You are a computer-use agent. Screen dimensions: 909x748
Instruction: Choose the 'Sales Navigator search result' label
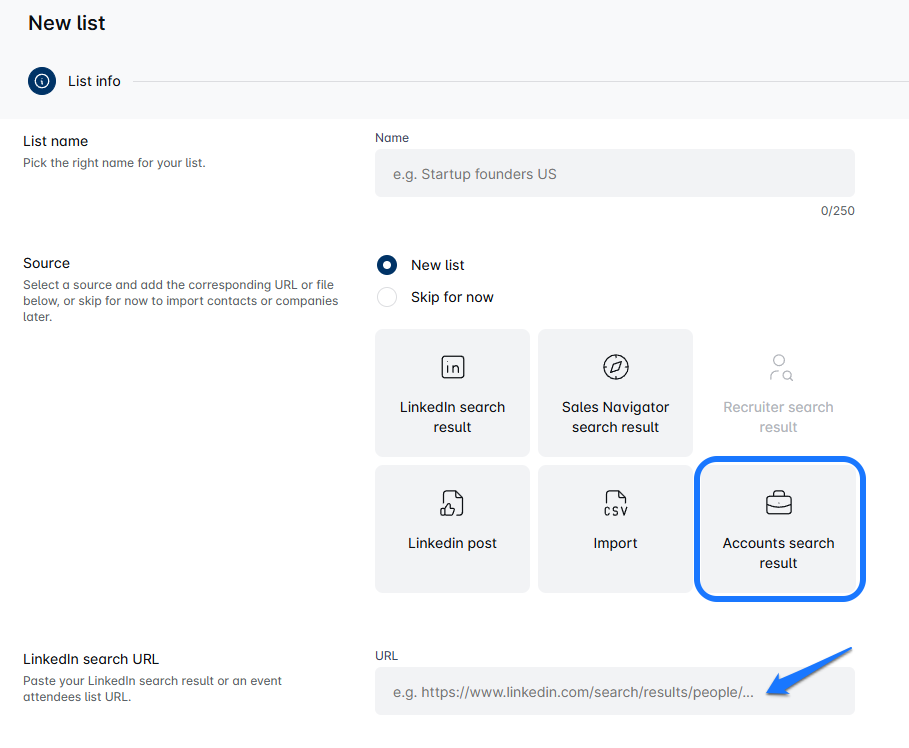615,417
